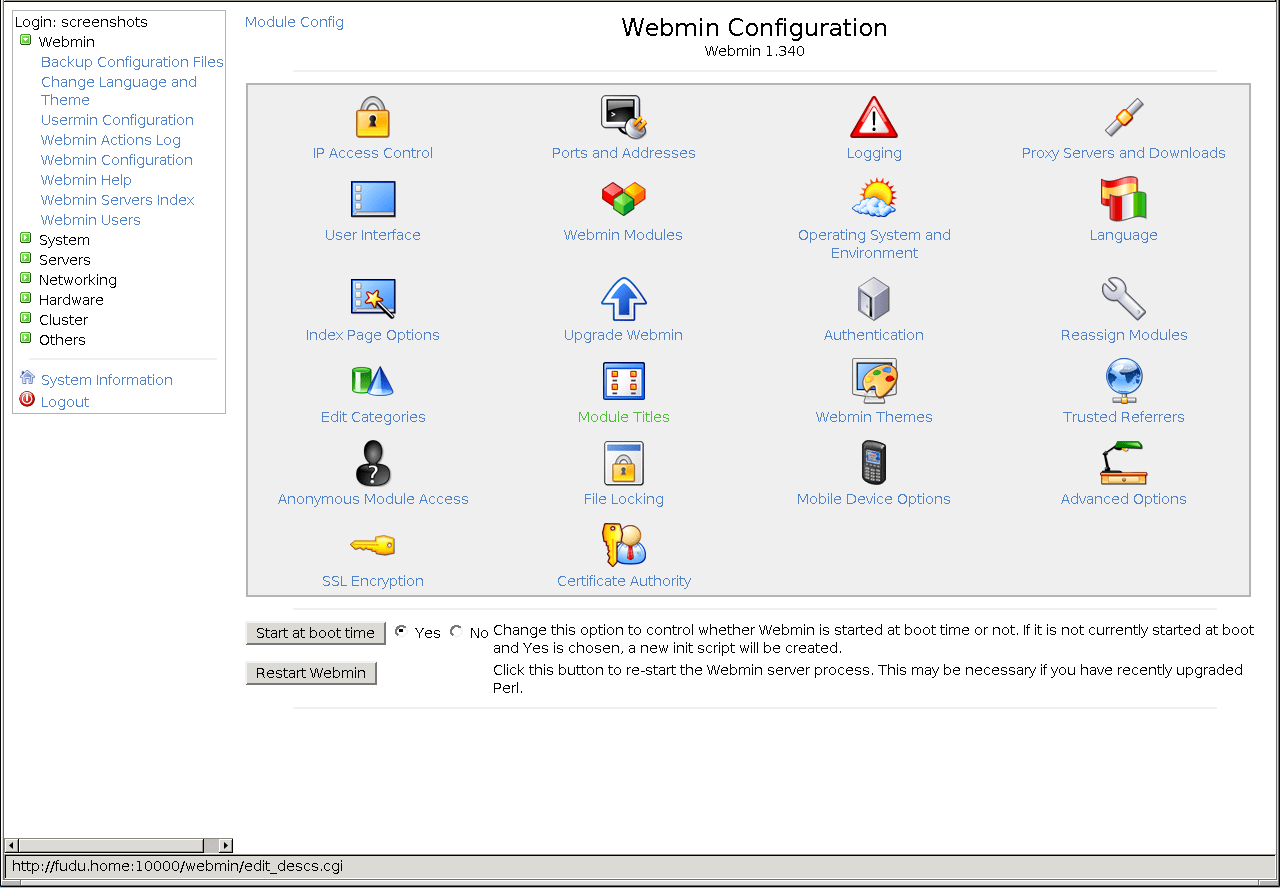
Task: Click the Ports and Addresses terminal icon
Action: pos(623,118)
